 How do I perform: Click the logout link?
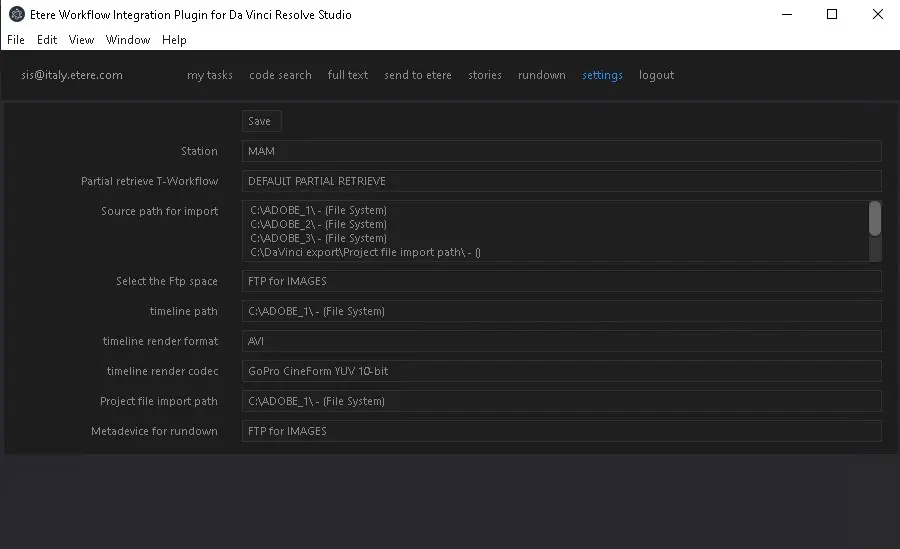point(656,75)
